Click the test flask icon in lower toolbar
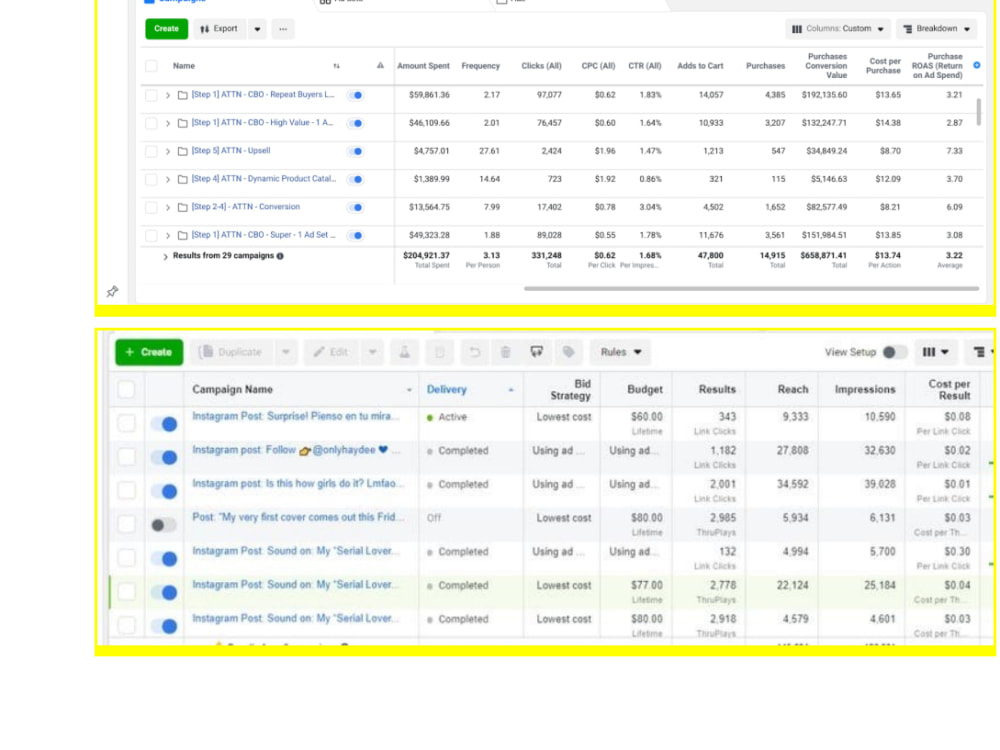Image resolution: width=1000 pixels, height=750 pixels. click(x=404, y=352)
